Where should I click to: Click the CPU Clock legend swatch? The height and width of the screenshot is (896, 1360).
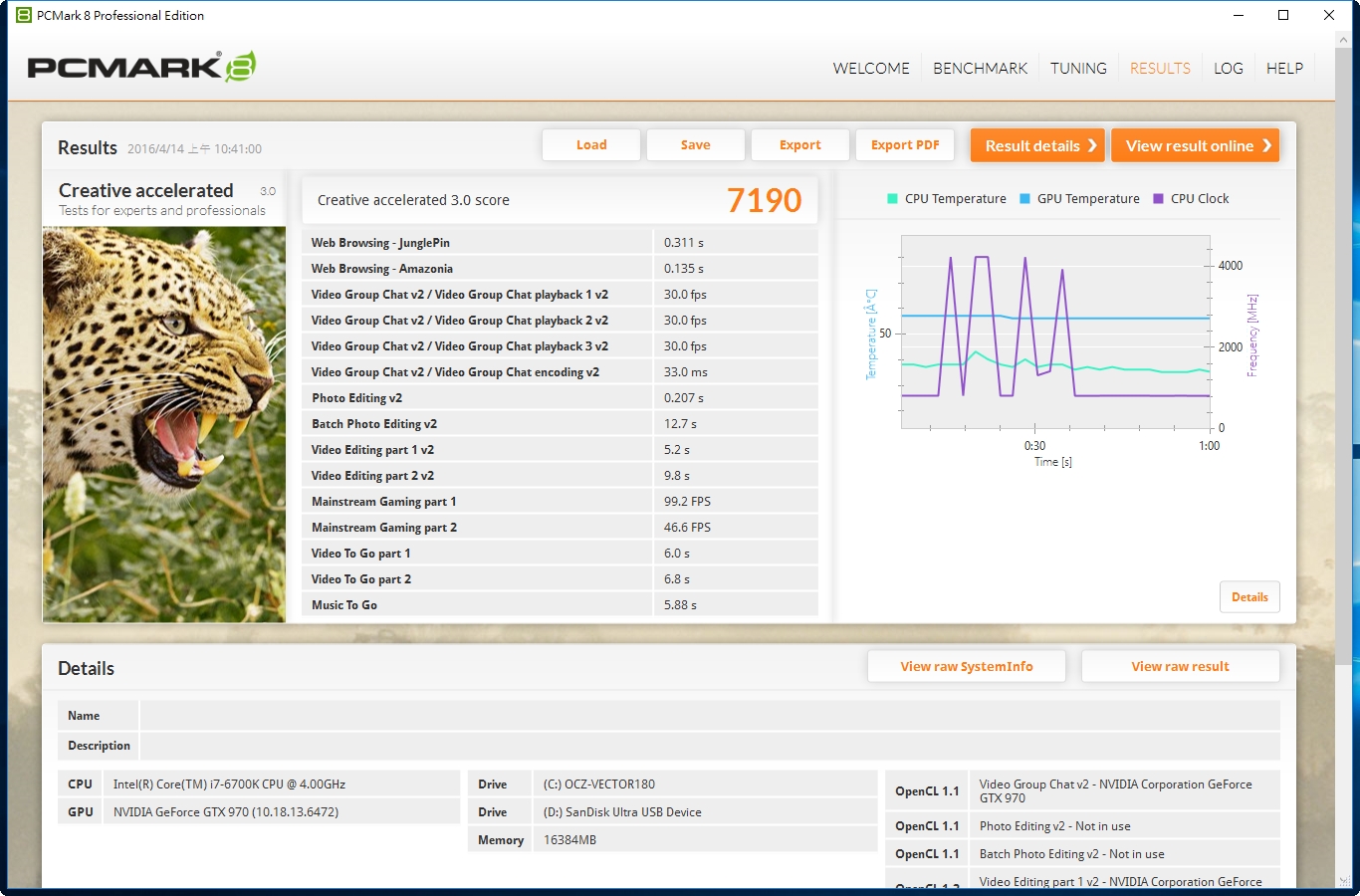[x=1158, y=199]
